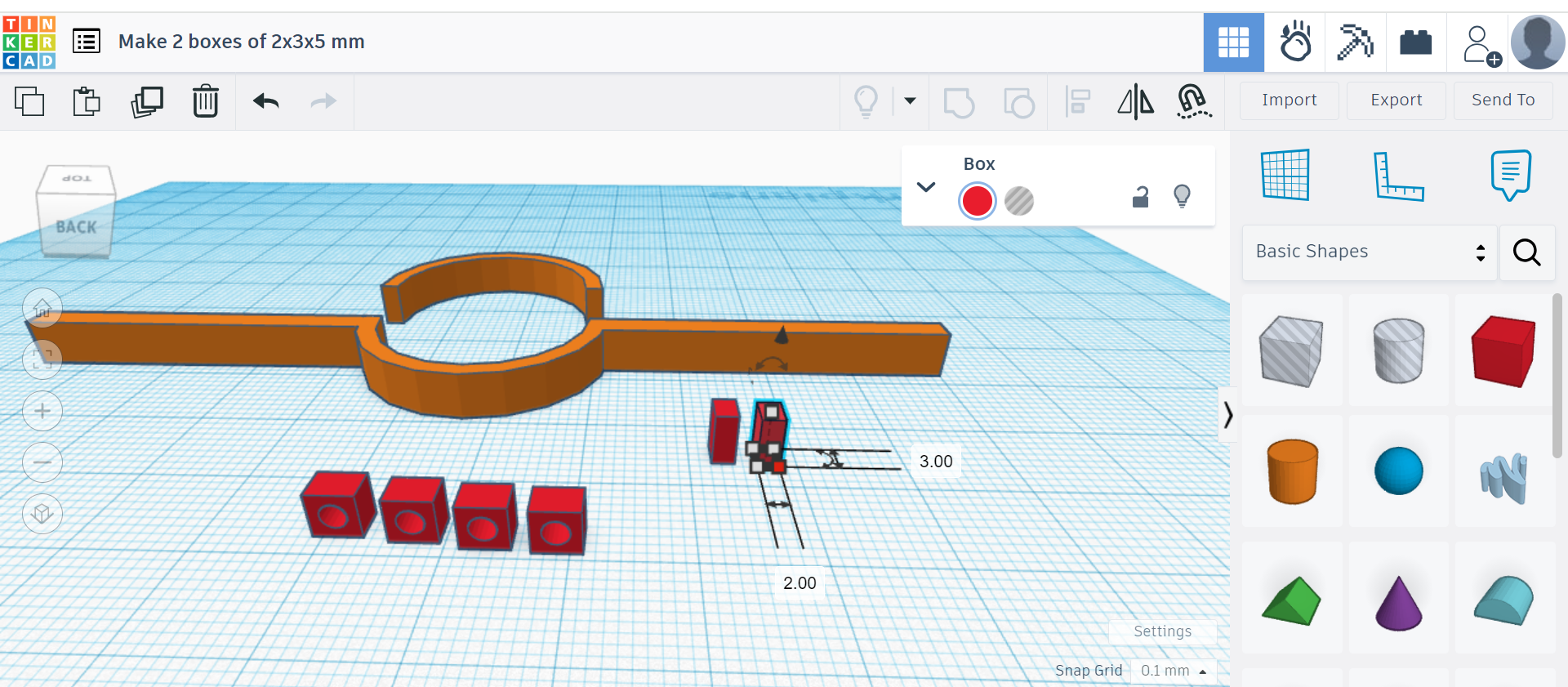
Task: Edit the 2.00 dimension value
Action: coord(800,583)
